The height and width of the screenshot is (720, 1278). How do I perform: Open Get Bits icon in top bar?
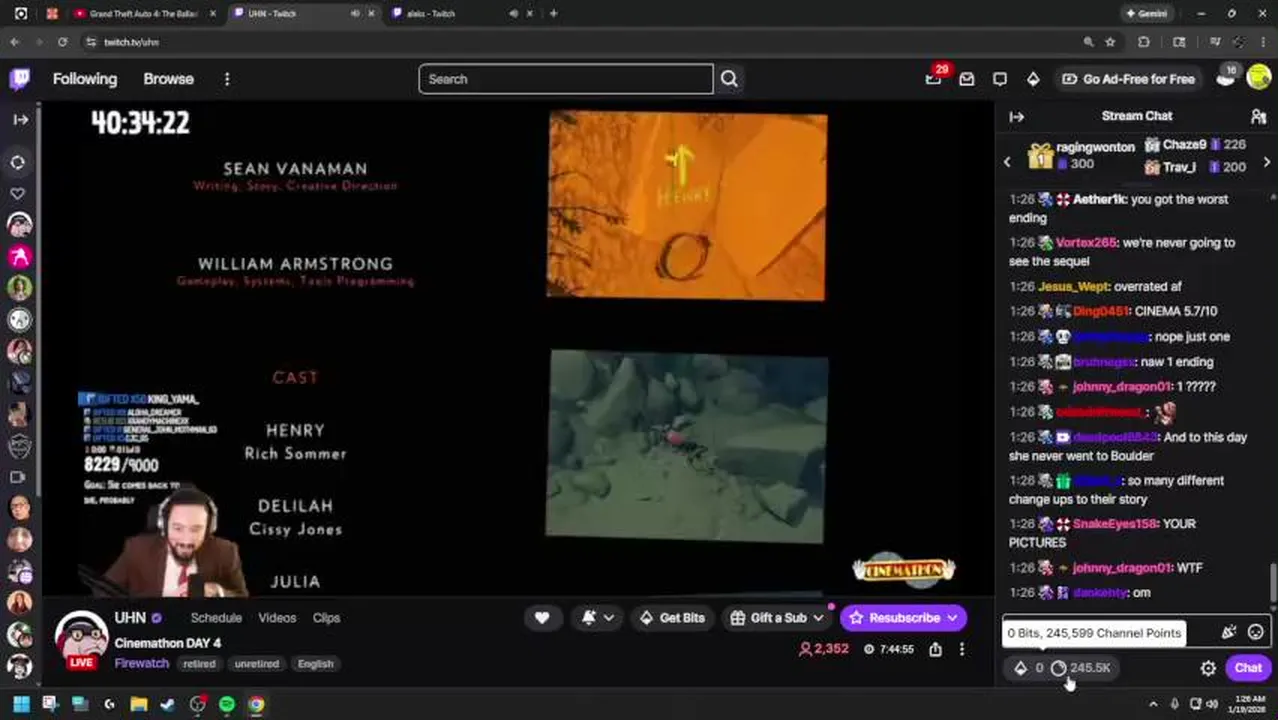pos(1033,79)
